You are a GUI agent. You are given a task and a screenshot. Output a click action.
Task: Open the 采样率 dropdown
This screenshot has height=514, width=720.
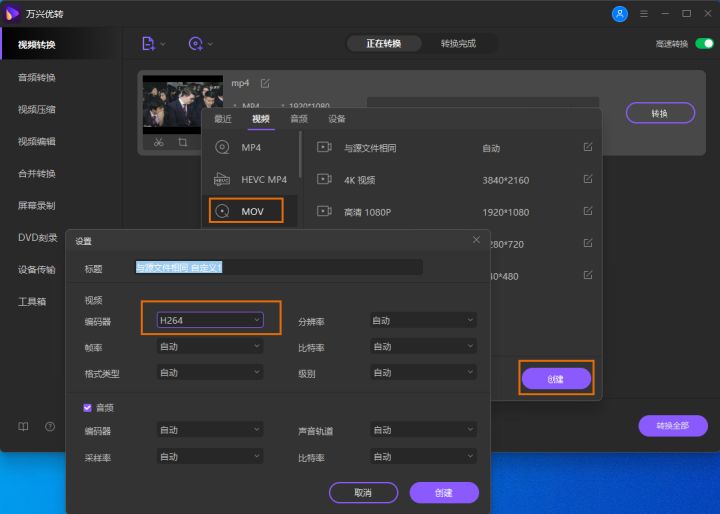(210, 457)
